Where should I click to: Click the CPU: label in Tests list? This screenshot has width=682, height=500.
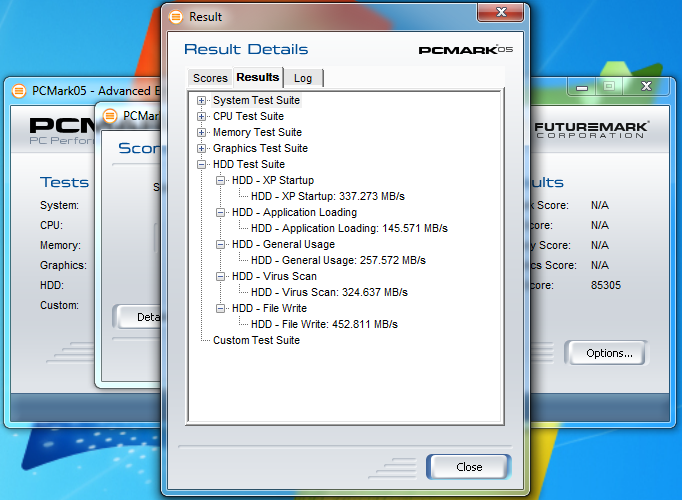[x=51, y=225]
